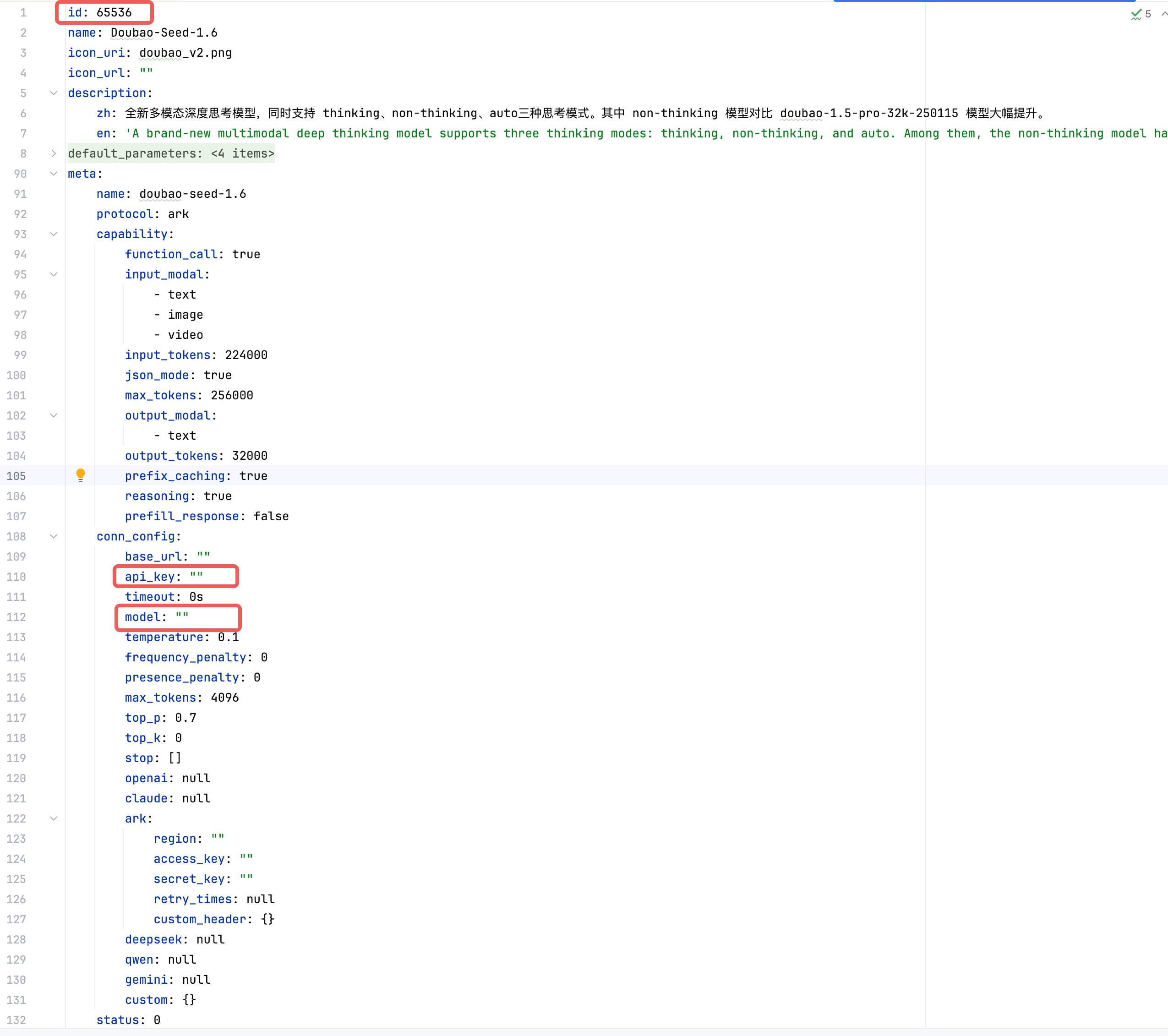
Task: Collapse the meta block fold arrow
Action: pos(54,173)
